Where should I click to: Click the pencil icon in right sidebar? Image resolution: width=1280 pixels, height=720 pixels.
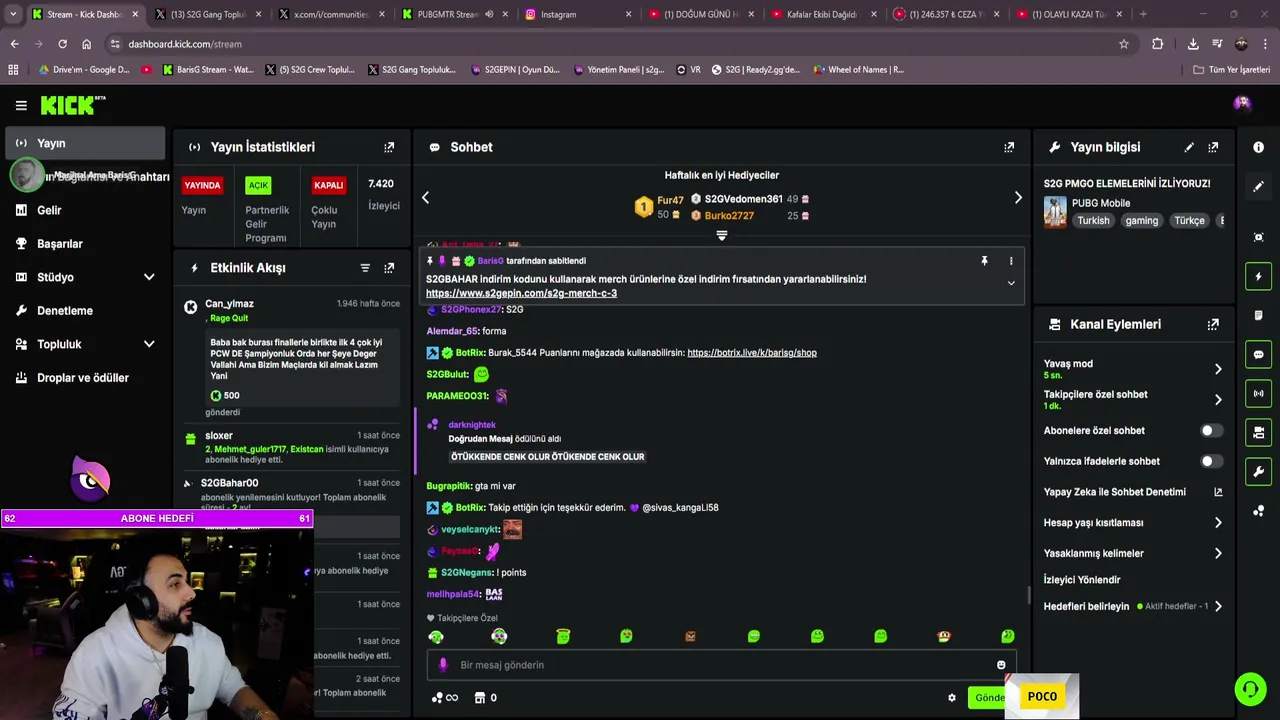click(1258, 187)
